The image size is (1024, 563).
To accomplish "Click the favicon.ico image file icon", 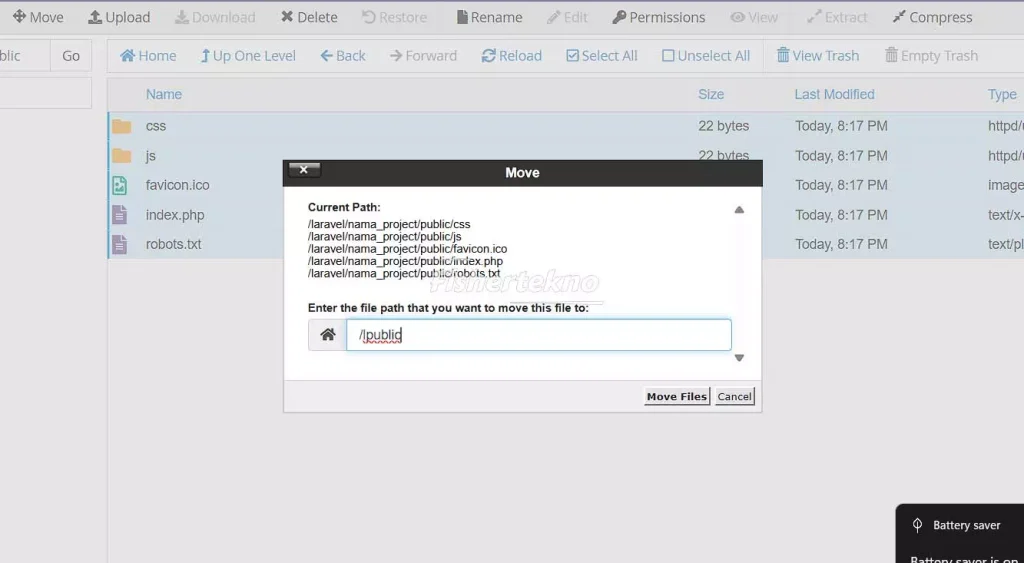I will coord(120,185).
